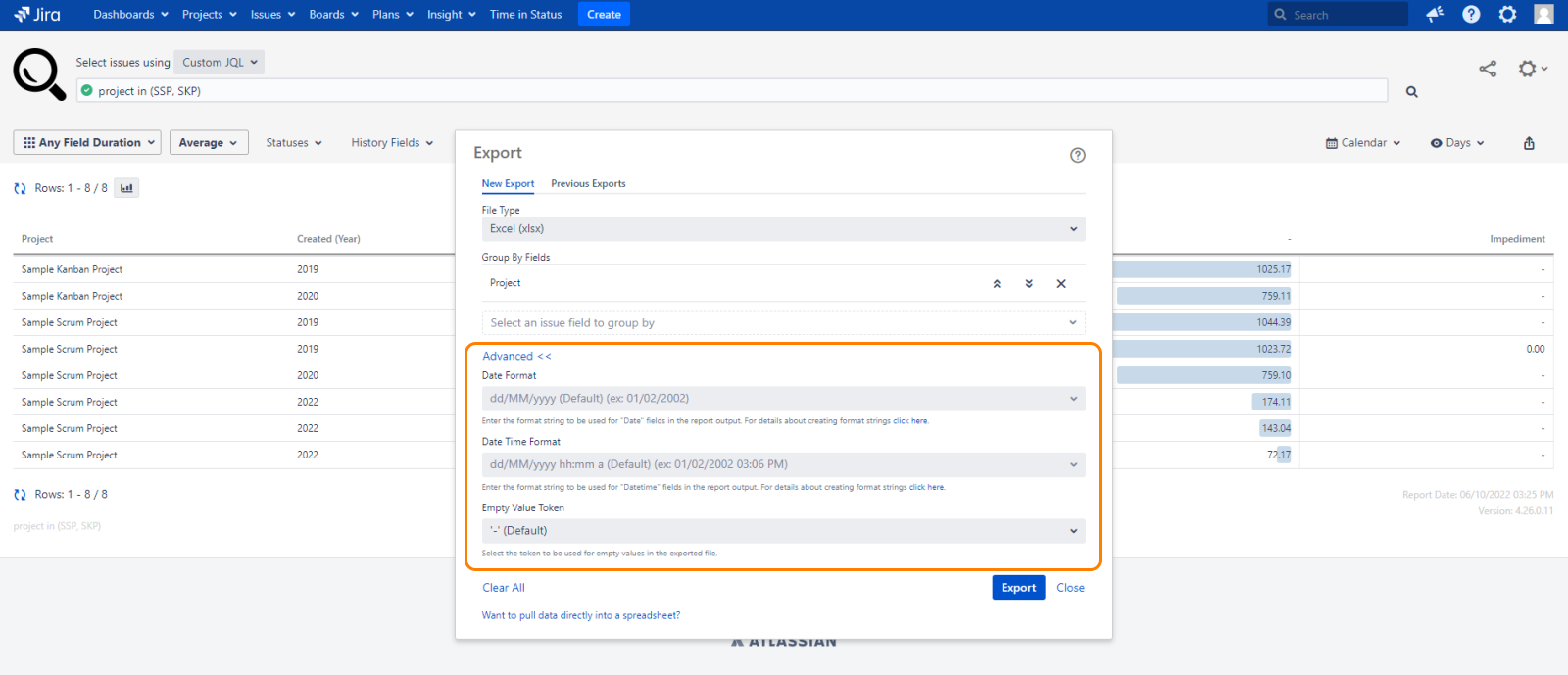This screenshot has width=1568, height=675.
Task: Click the export icon in report toolbar
Action: coord(1529,143)
